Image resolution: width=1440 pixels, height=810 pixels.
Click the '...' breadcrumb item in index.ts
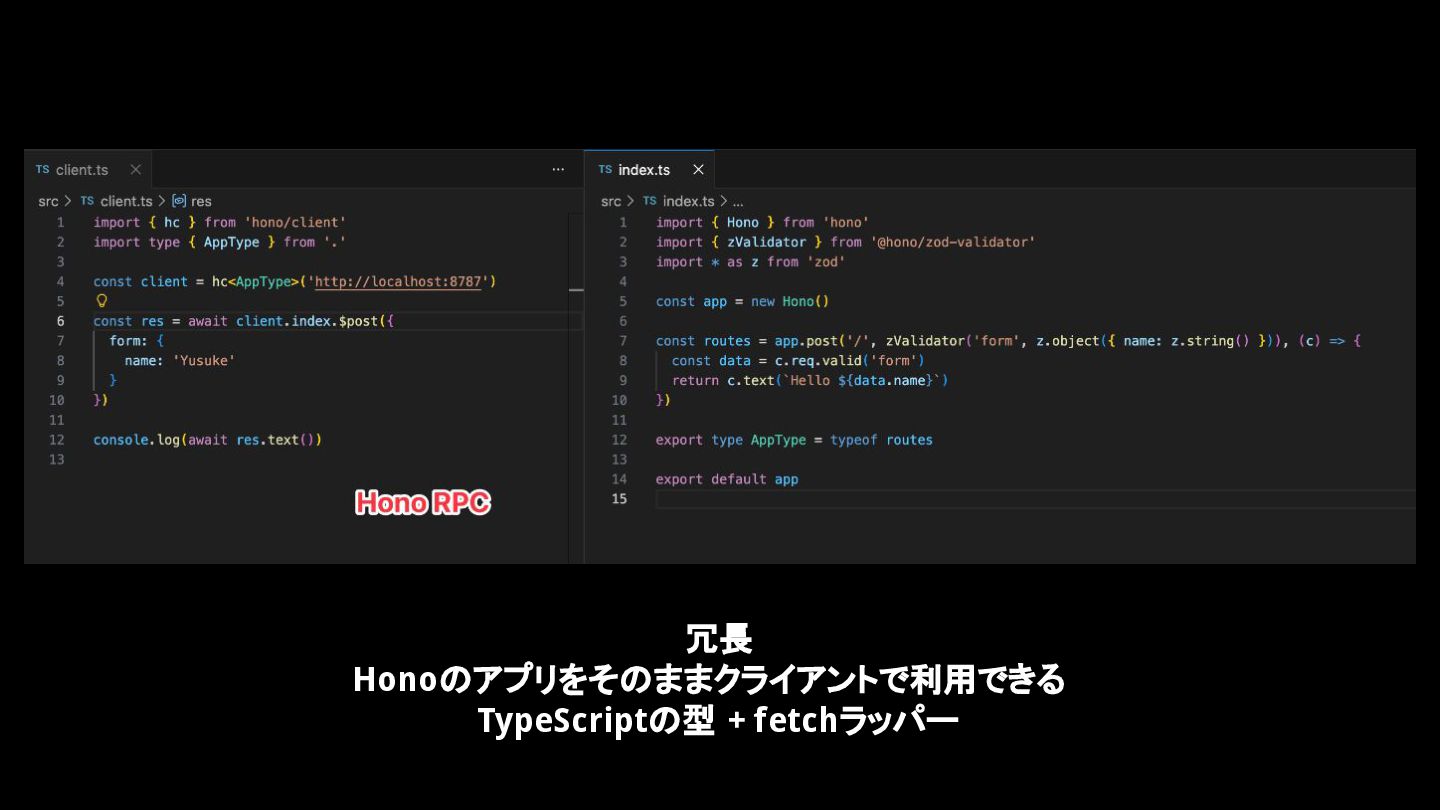(738, 201)
